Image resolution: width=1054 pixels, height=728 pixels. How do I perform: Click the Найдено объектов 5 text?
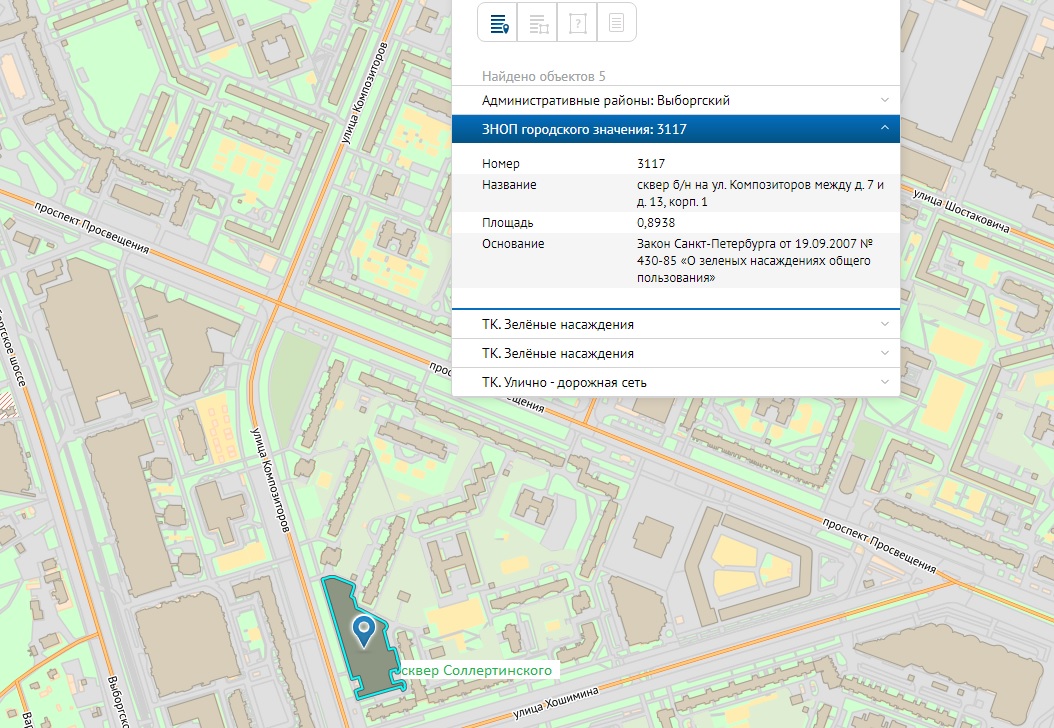[543, 76]
